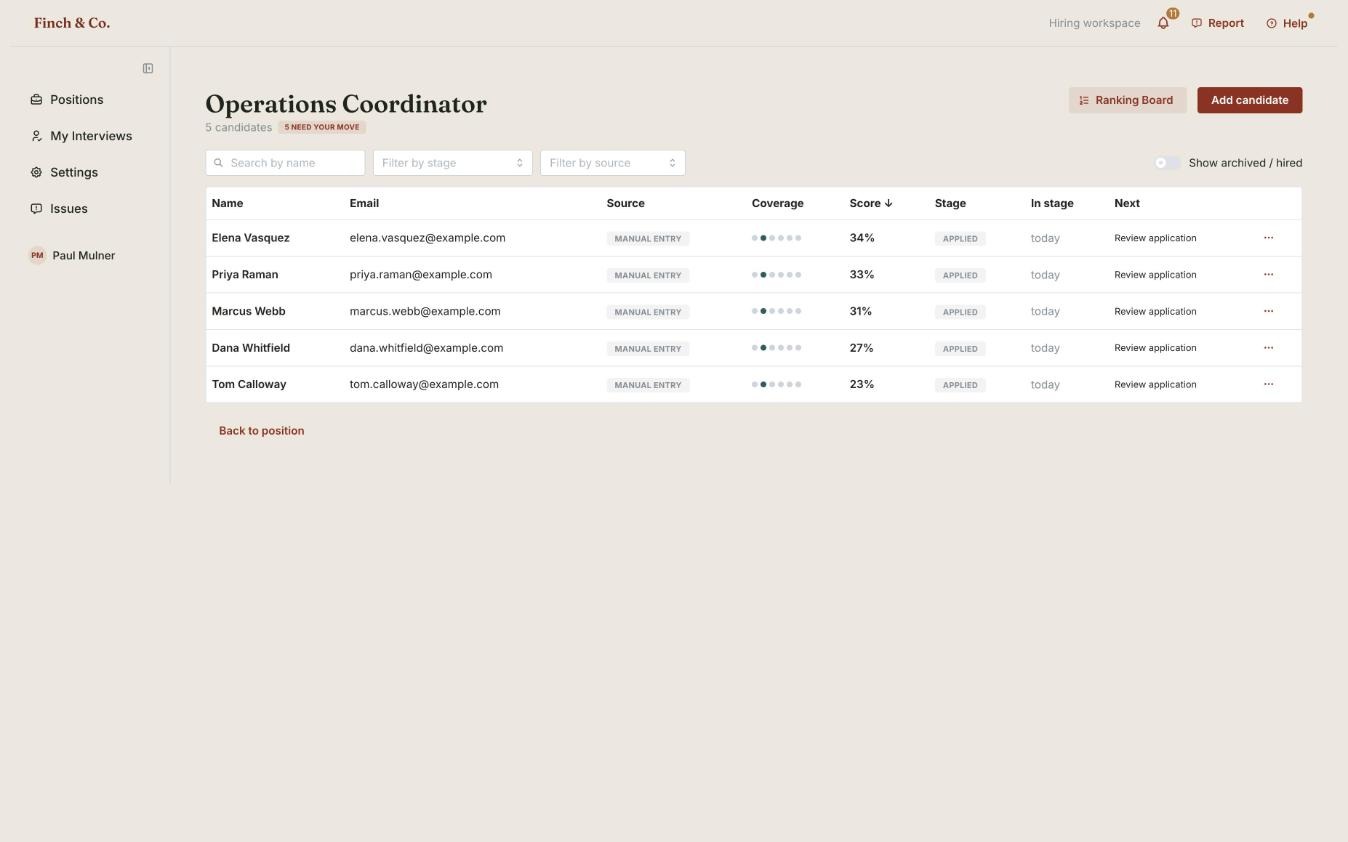Open row actions menu for Elena Vasquez
Image resolution: width=1348 pixels, height=842 pixels.
(x=1268, y=238)
